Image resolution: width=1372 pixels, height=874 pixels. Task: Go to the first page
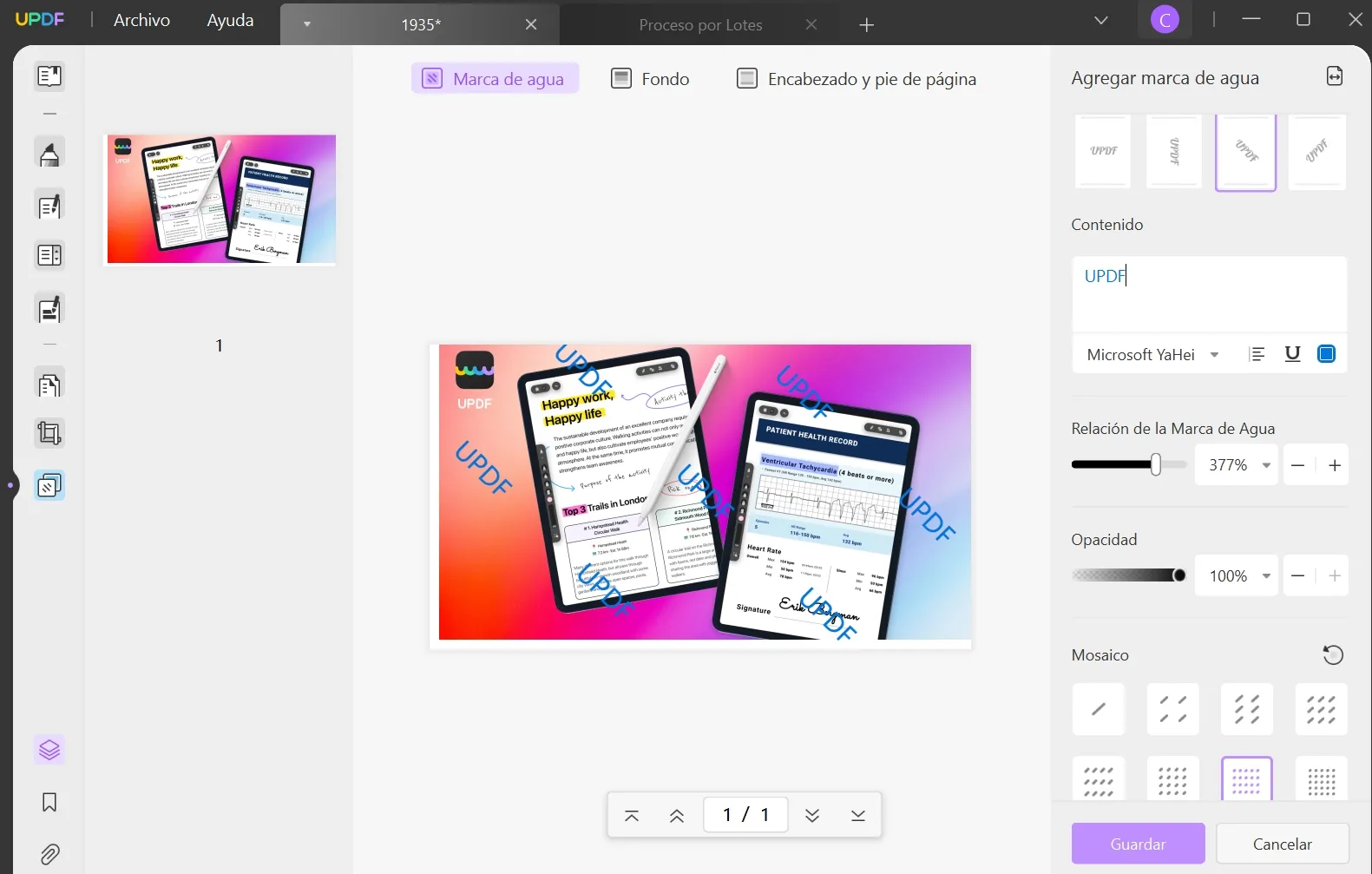click(x=632, y=815)
